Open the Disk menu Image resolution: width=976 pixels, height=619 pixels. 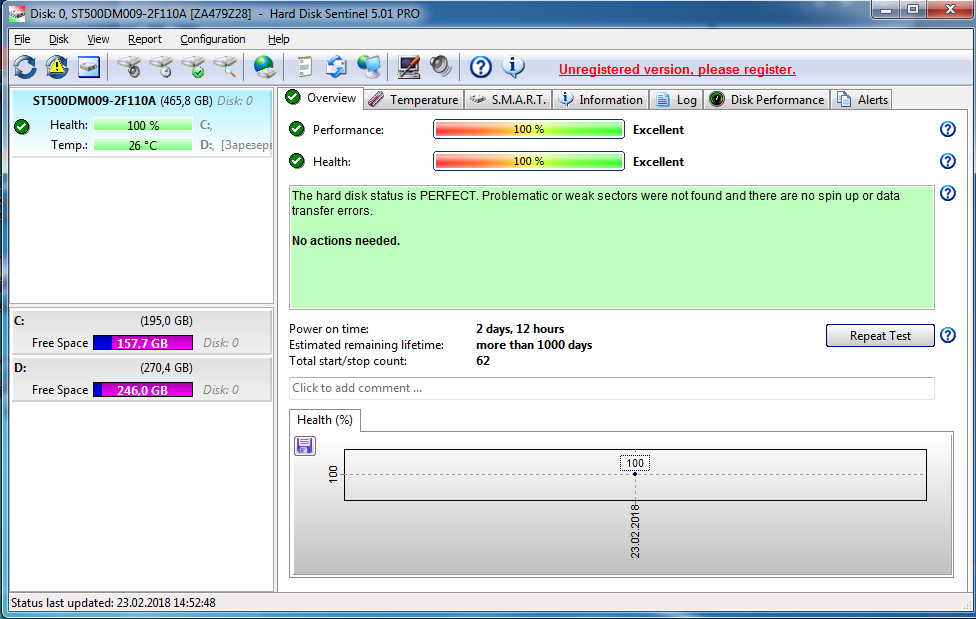pos(59,39)
